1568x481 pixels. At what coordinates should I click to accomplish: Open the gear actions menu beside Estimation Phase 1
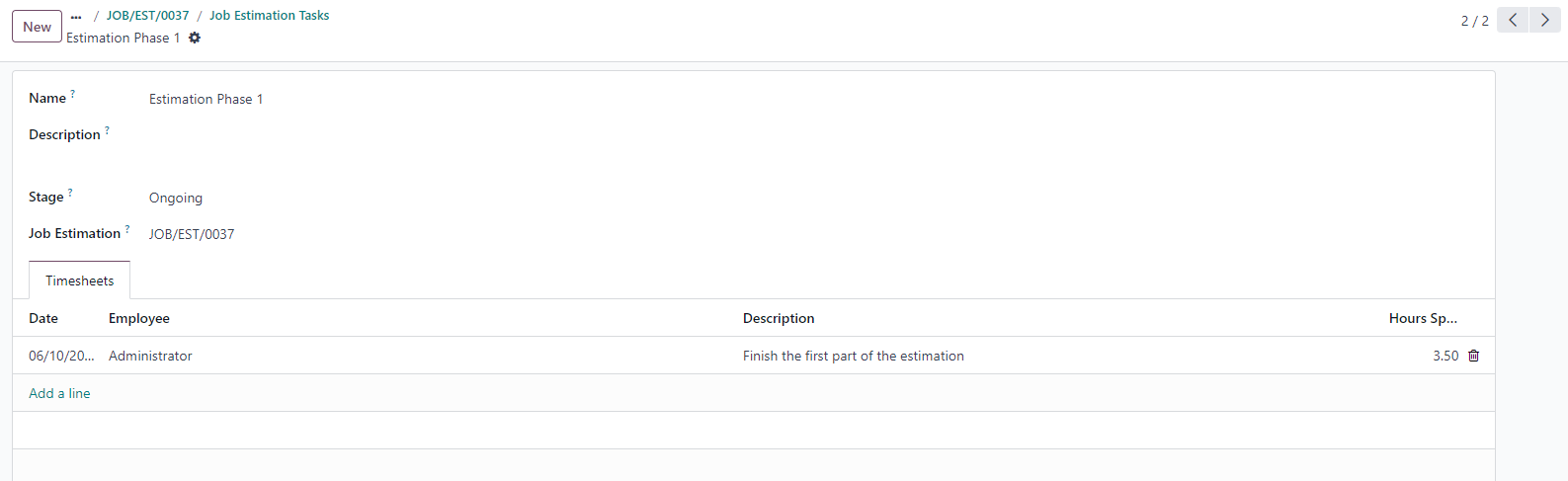pos(195,38)
